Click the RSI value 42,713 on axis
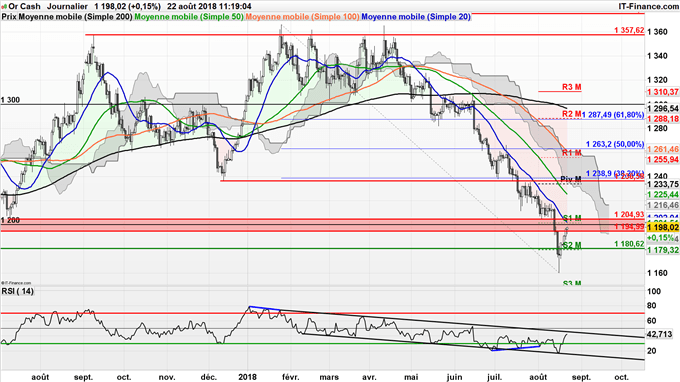680x382 pixels. 659,334
